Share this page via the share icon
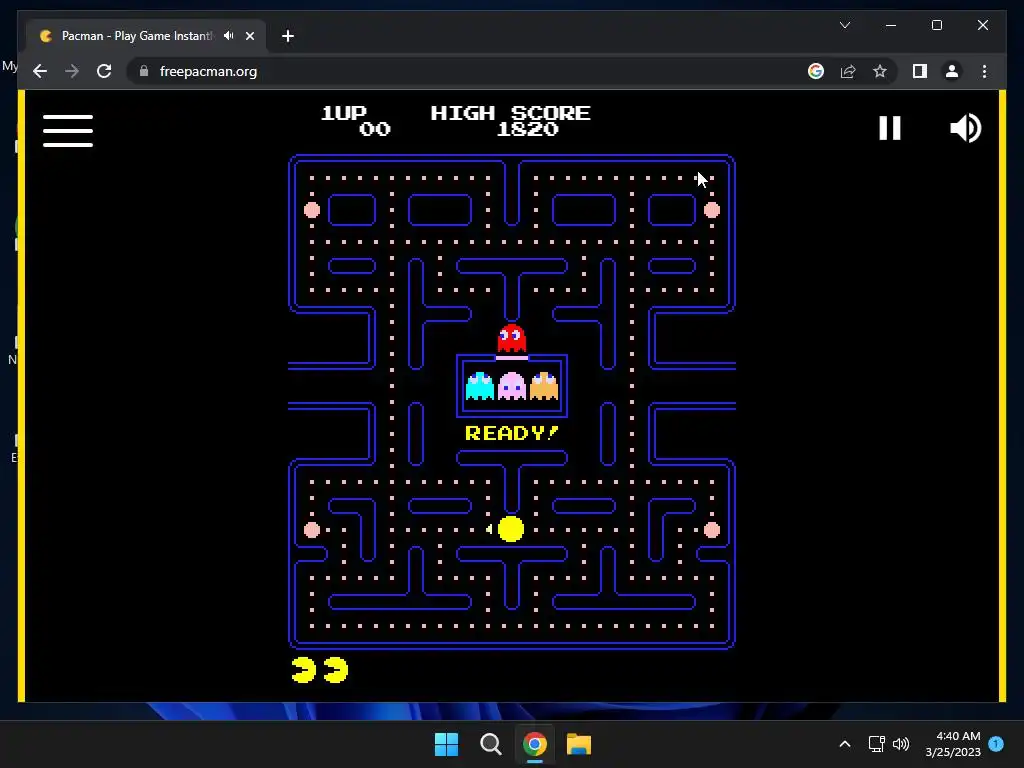The height and width of the screenshot is (768, 1024). click(848, 71)
